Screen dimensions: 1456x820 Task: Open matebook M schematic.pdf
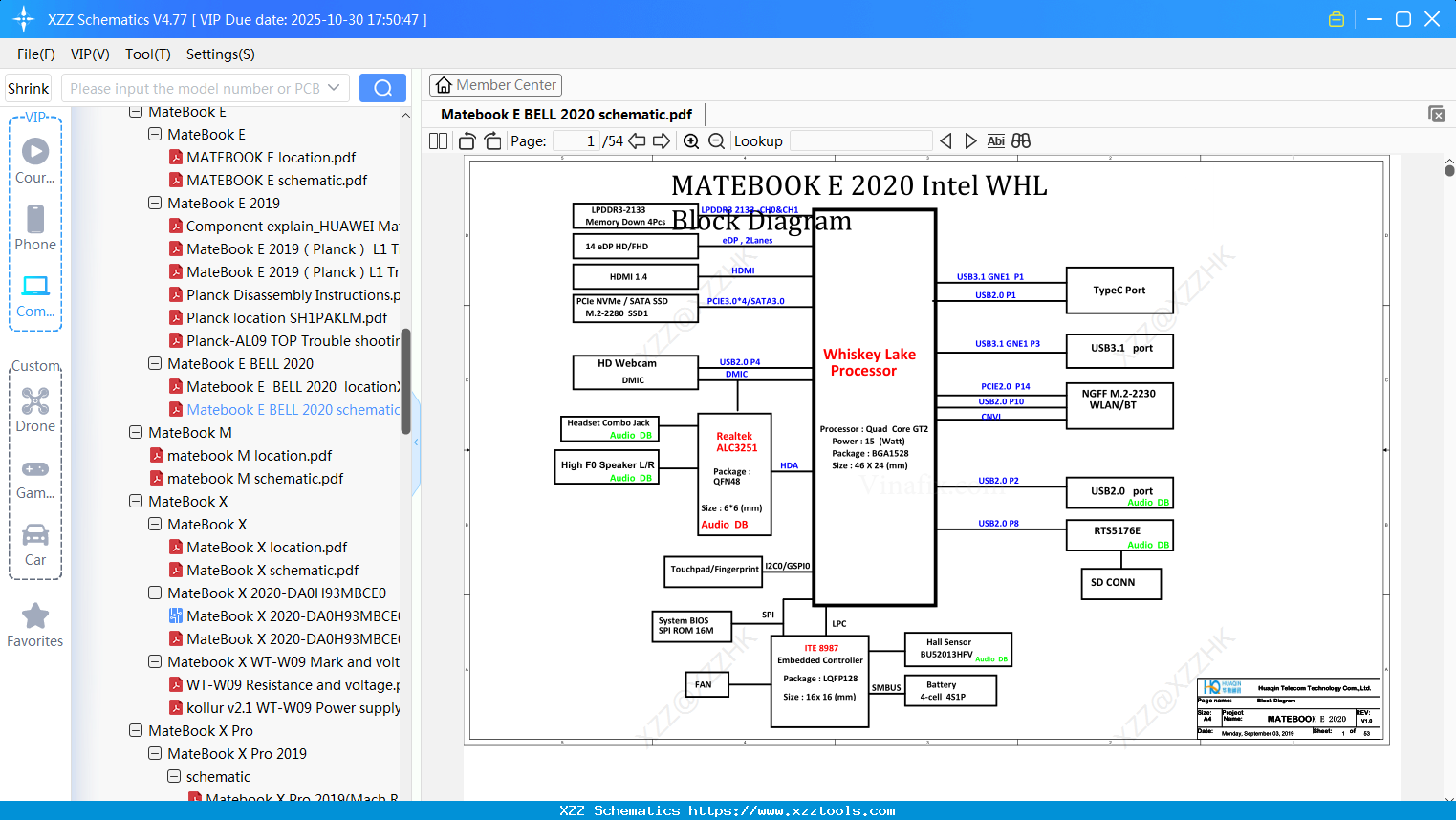(247, 479)
